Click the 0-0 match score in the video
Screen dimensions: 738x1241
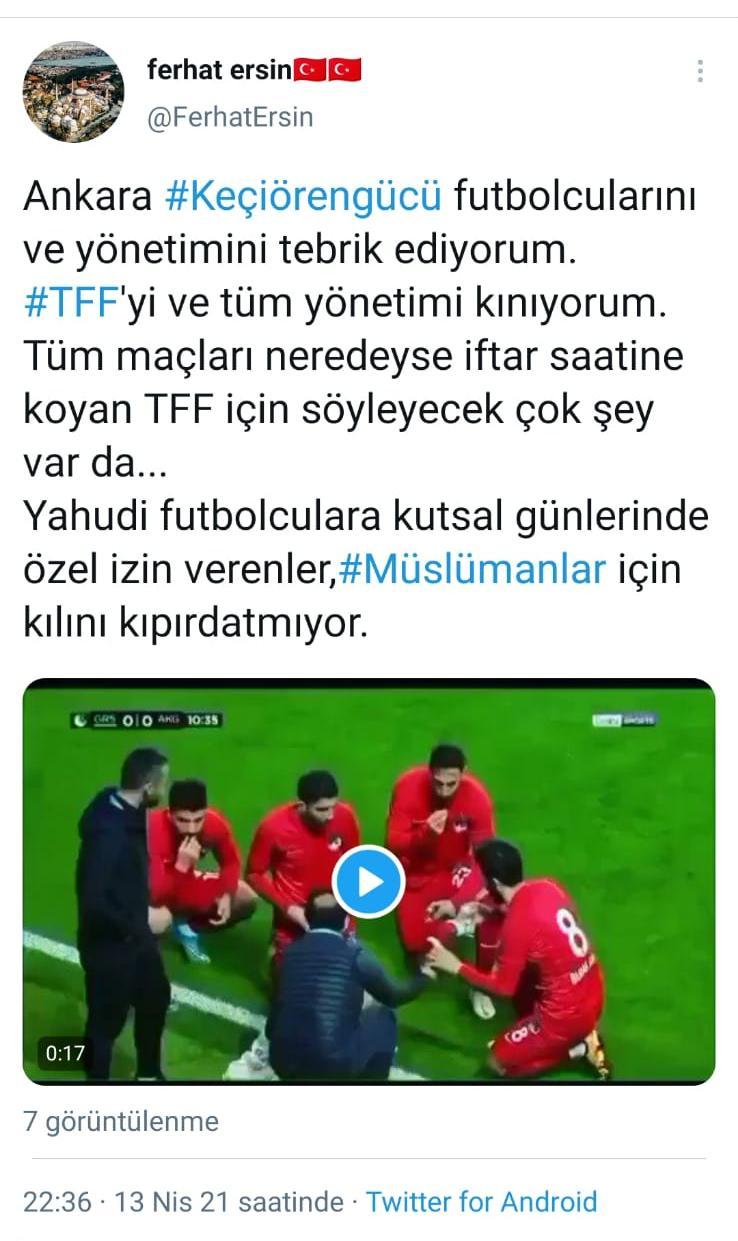click(138, 719)
